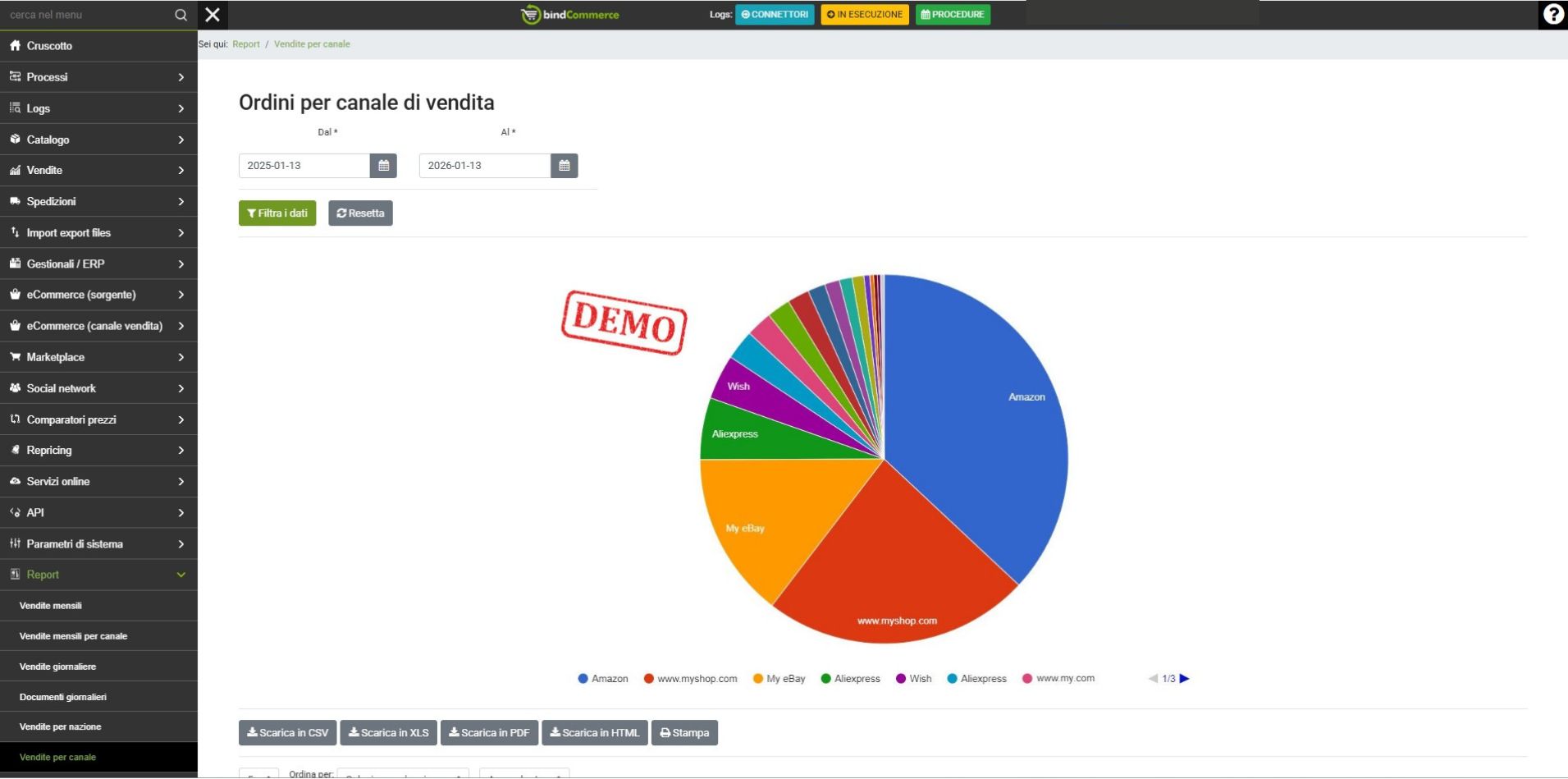Click the search magnifier icon in menu

point(181,15)
